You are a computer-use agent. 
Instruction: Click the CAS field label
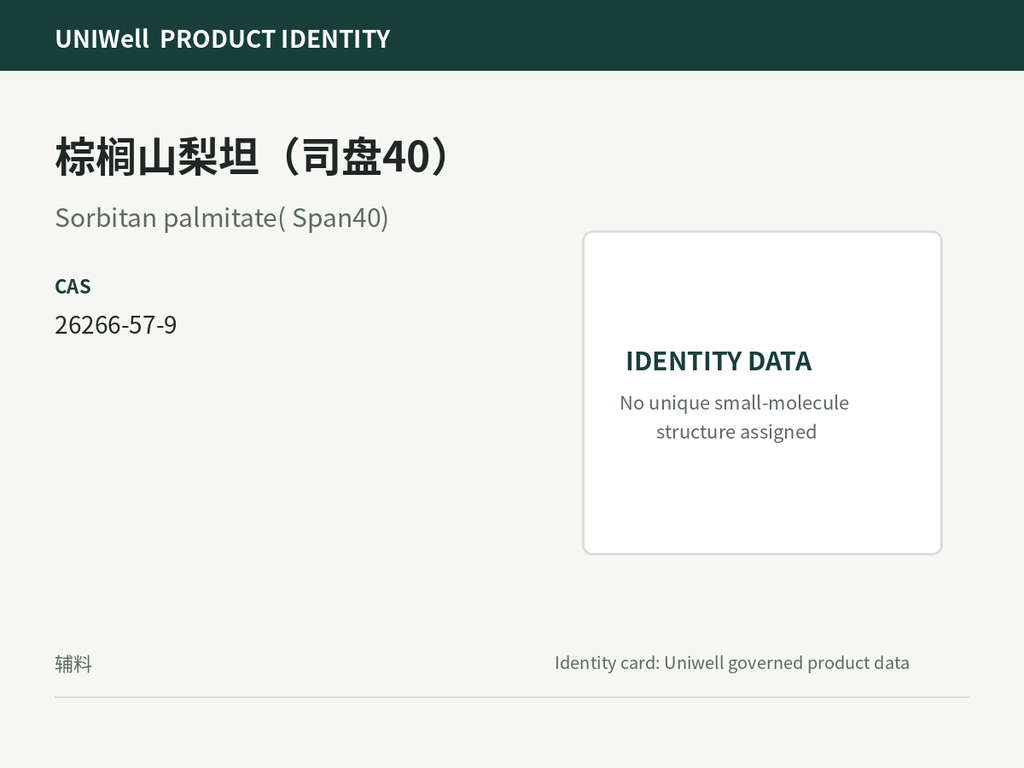[73, 287]
